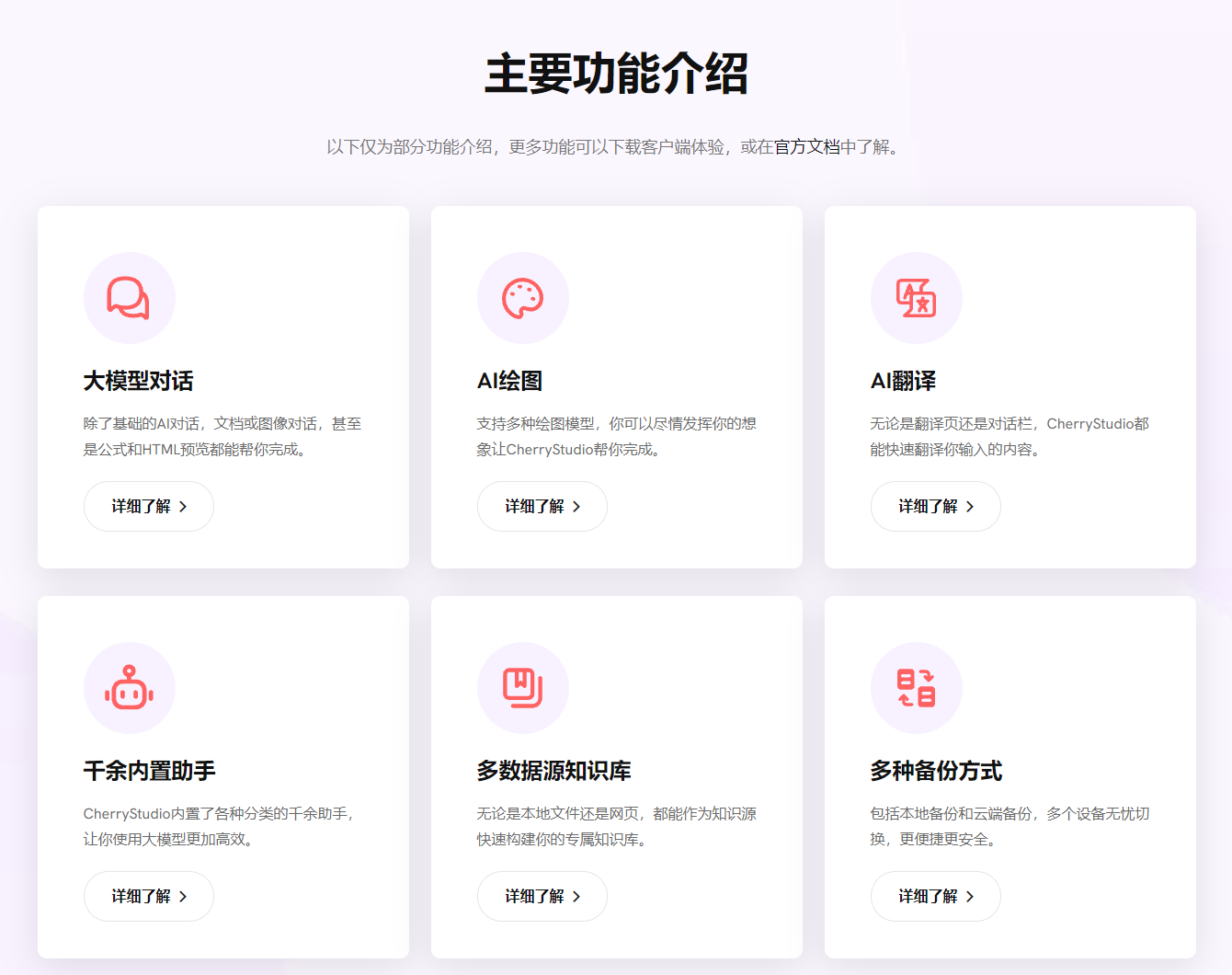Click the 千余内置助手 card title
The image size is (1232, 975).
click(150, 771)
